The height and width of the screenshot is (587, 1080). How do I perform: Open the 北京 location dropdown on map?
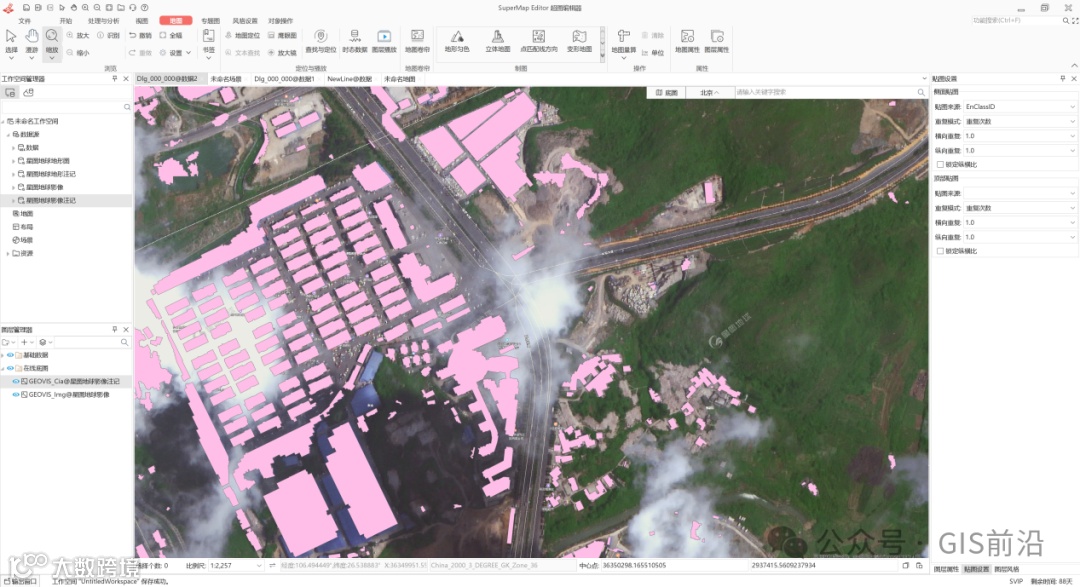click(x=710, y=92)
